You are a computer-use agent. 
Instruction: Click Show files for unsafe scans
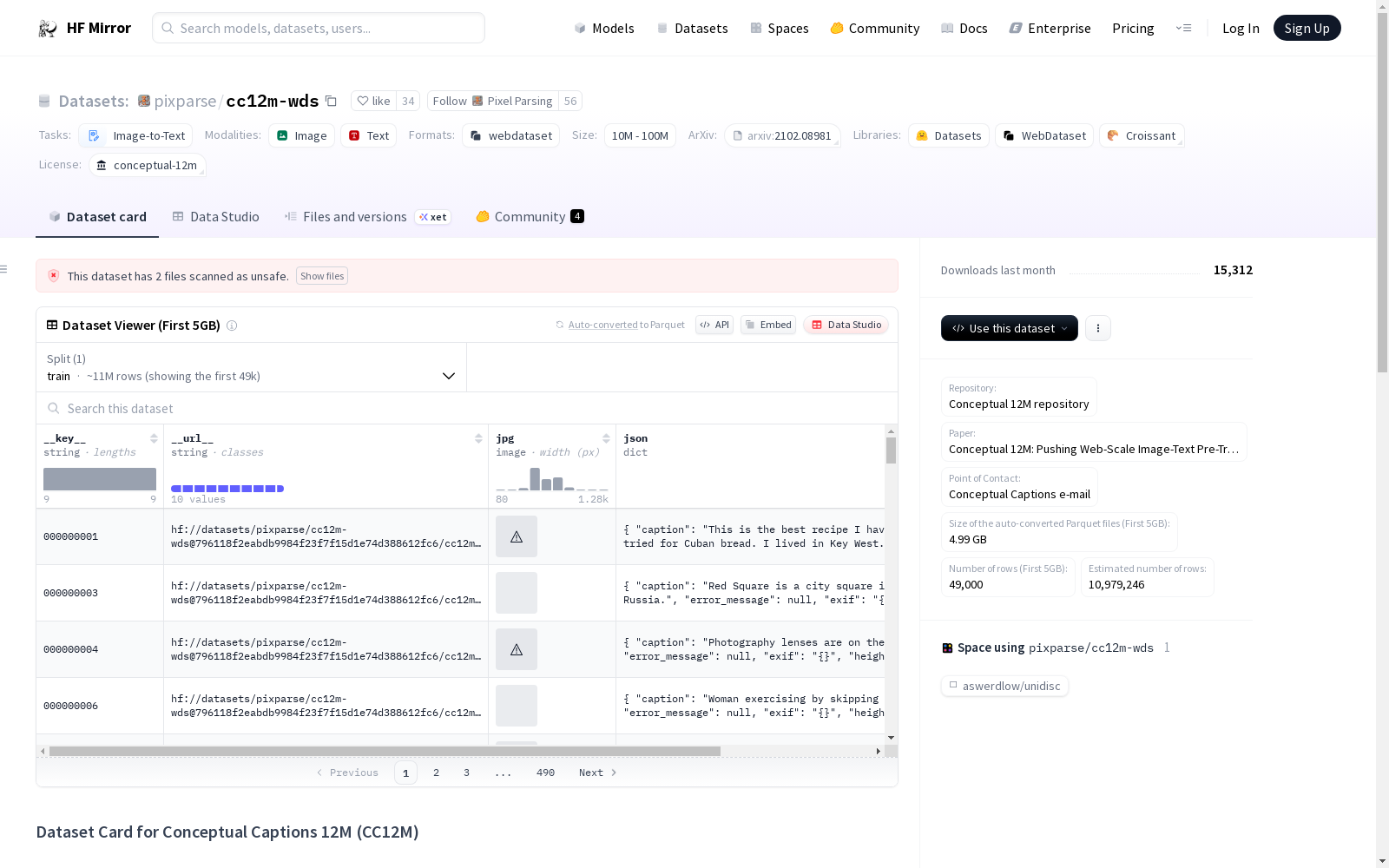tap(322, 276)
